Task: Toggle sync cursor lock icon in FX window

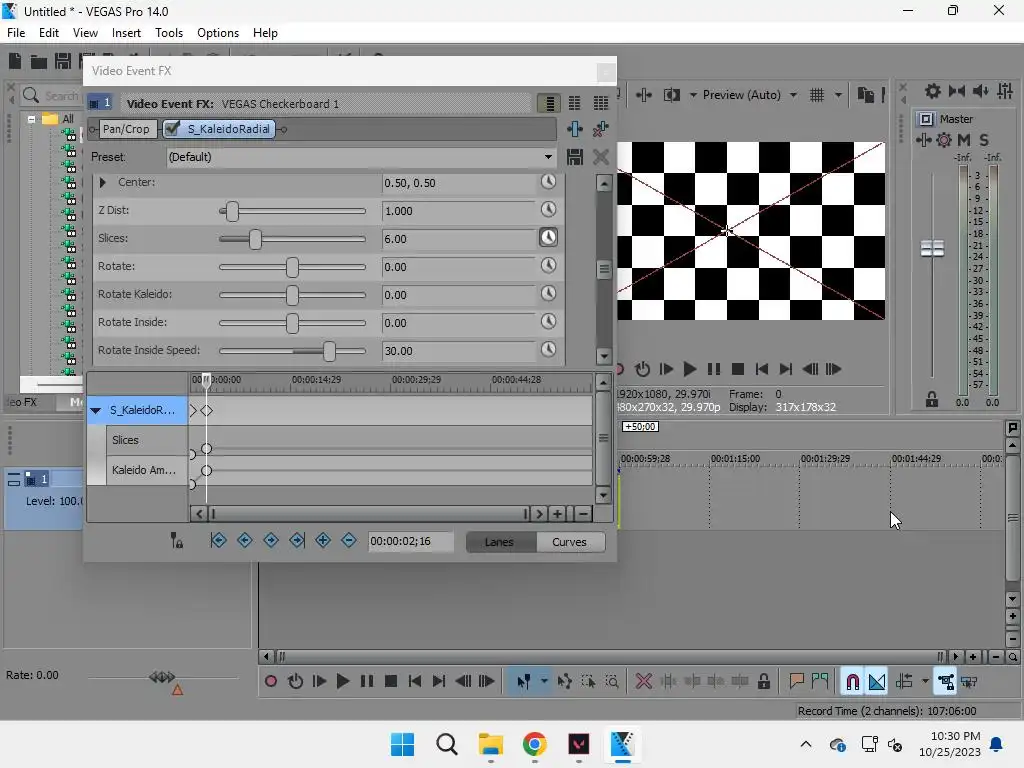Action: (x=176, y=540)
